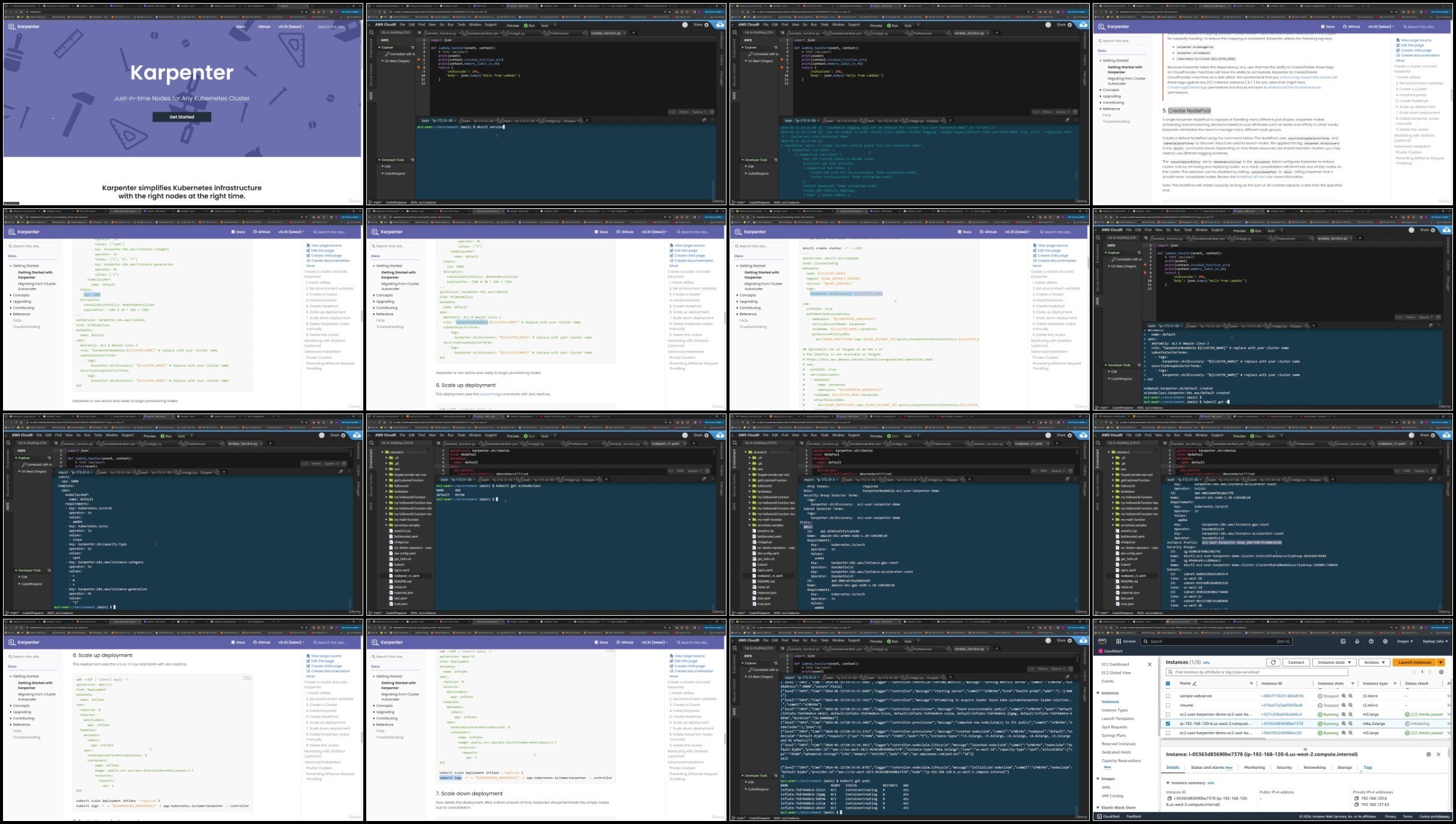
Task: Click sort arrow on Instance type column header
Action: 1395,684
